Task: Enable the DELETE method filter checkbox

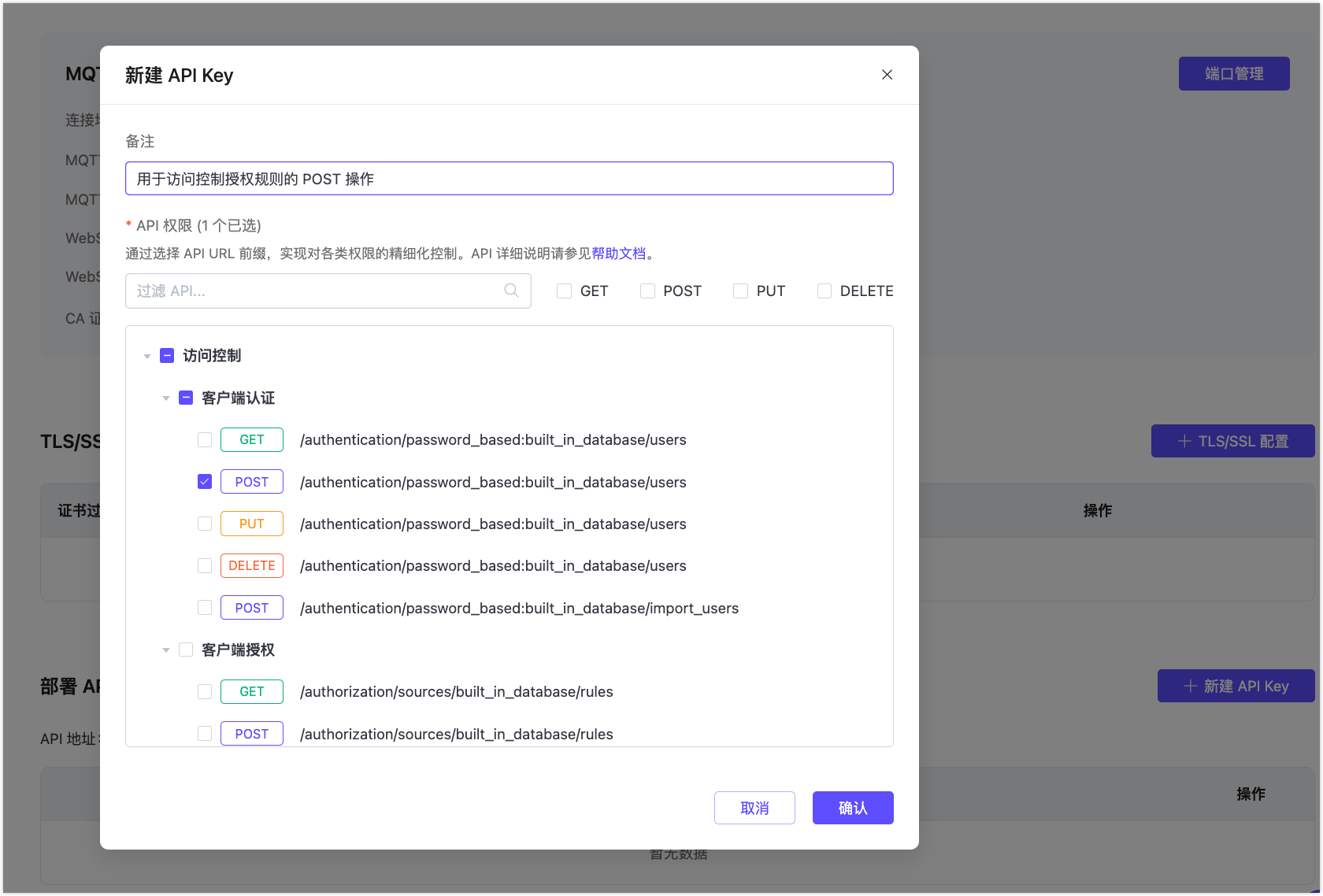Action: click(825, 291)
